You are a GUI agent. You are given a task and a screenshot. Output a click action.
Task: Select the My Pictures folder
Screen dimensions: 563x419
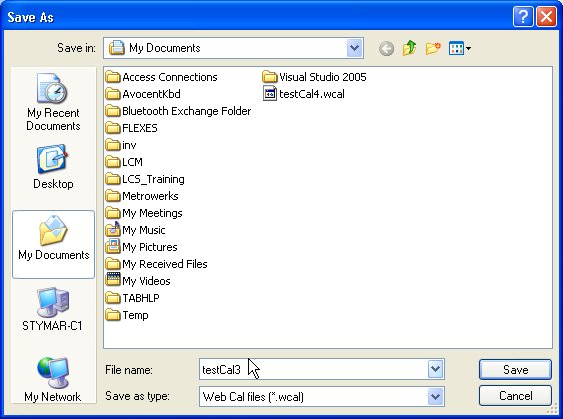click(141, 247)
